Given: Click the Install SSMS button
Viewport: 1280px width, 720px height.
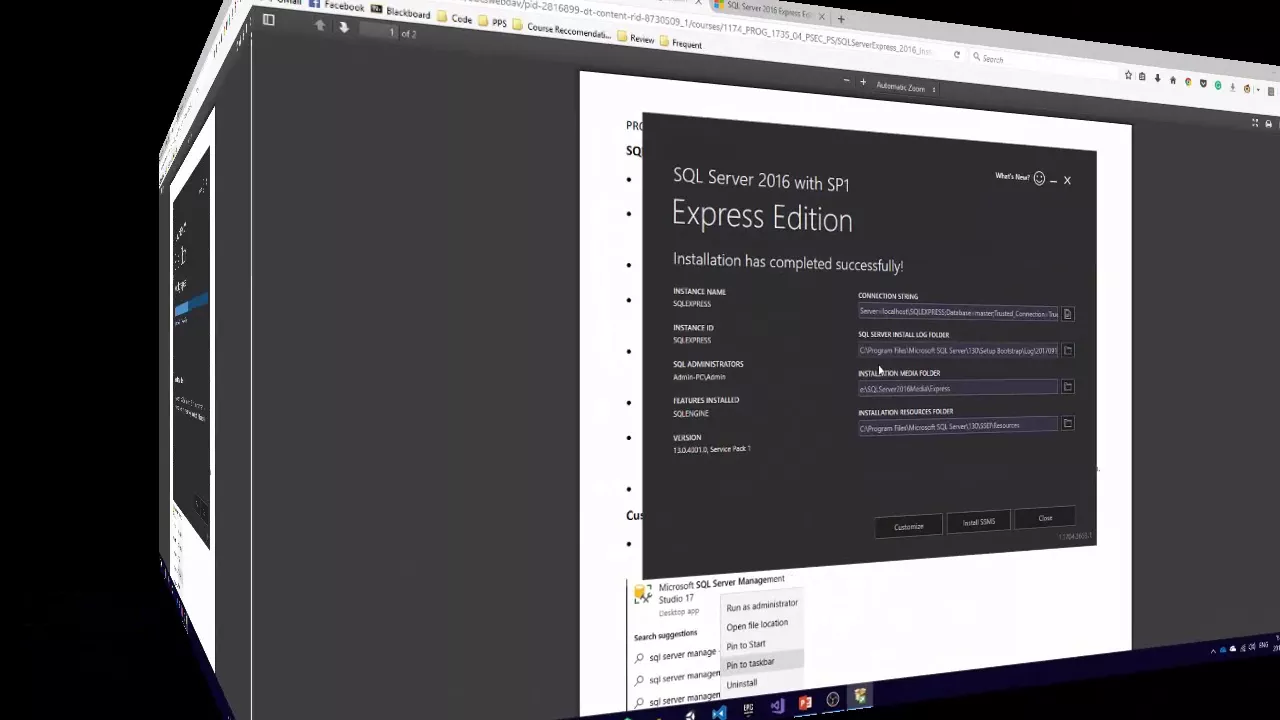Looking at the screenshot, I should click(x=978, y=522).
